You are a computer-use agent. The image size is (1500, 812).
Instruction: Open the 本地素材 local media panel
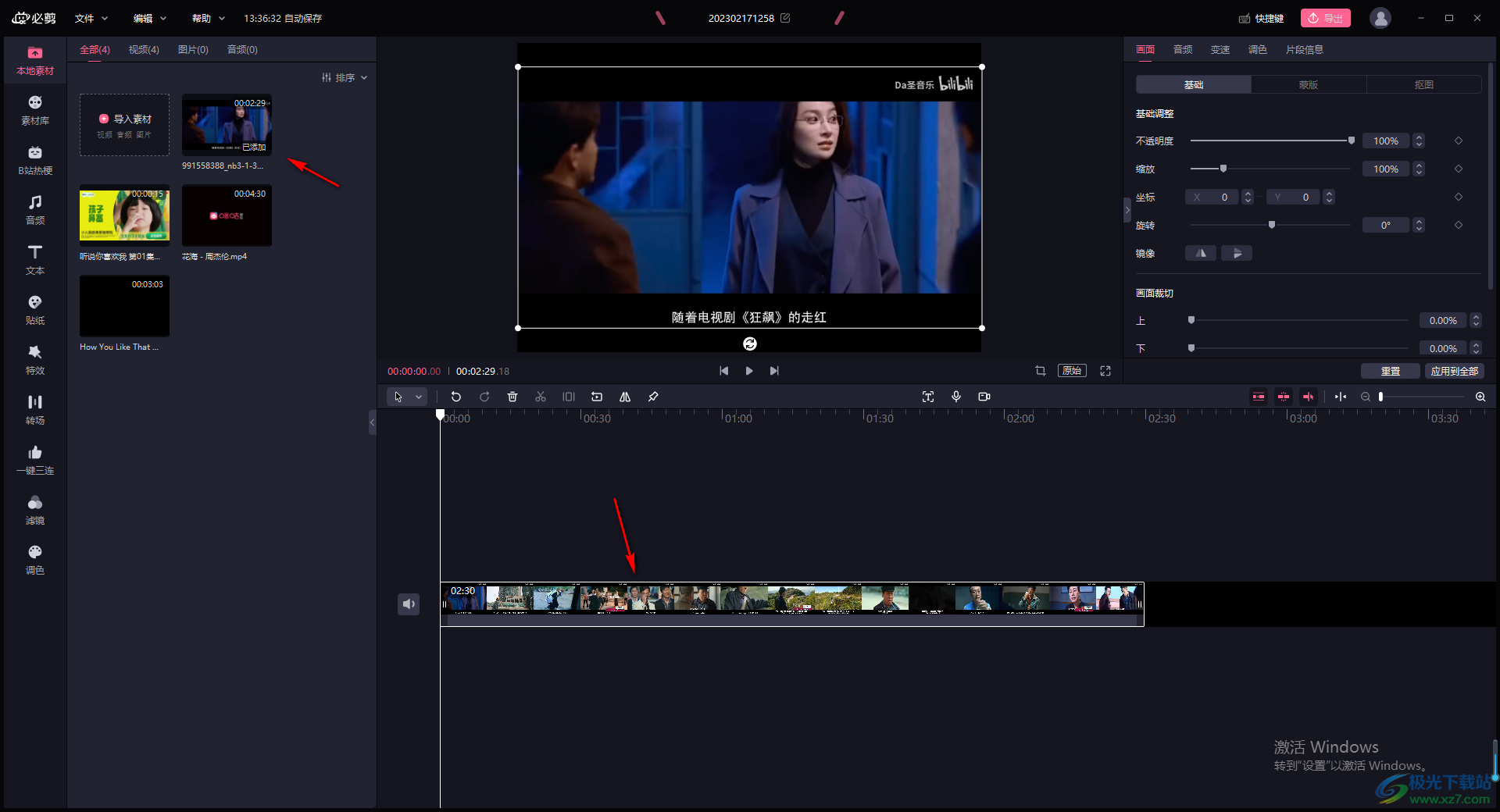click(35, 61)
